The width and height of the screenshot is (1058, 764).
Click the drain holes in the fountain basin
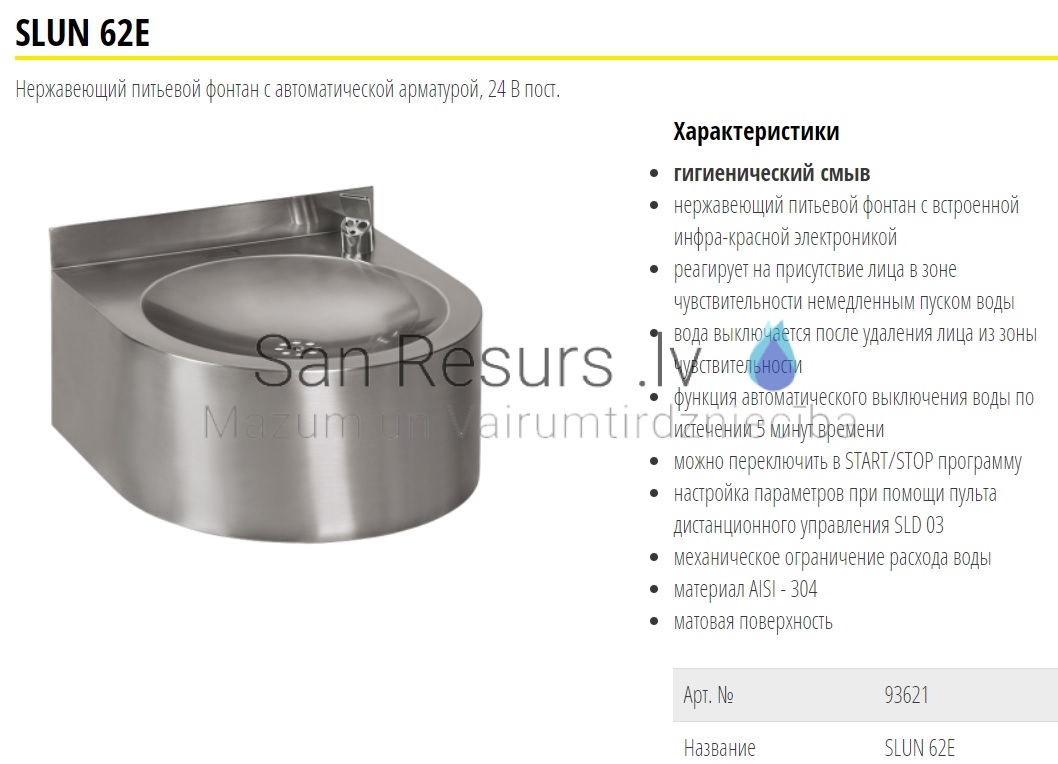(295, 347)
